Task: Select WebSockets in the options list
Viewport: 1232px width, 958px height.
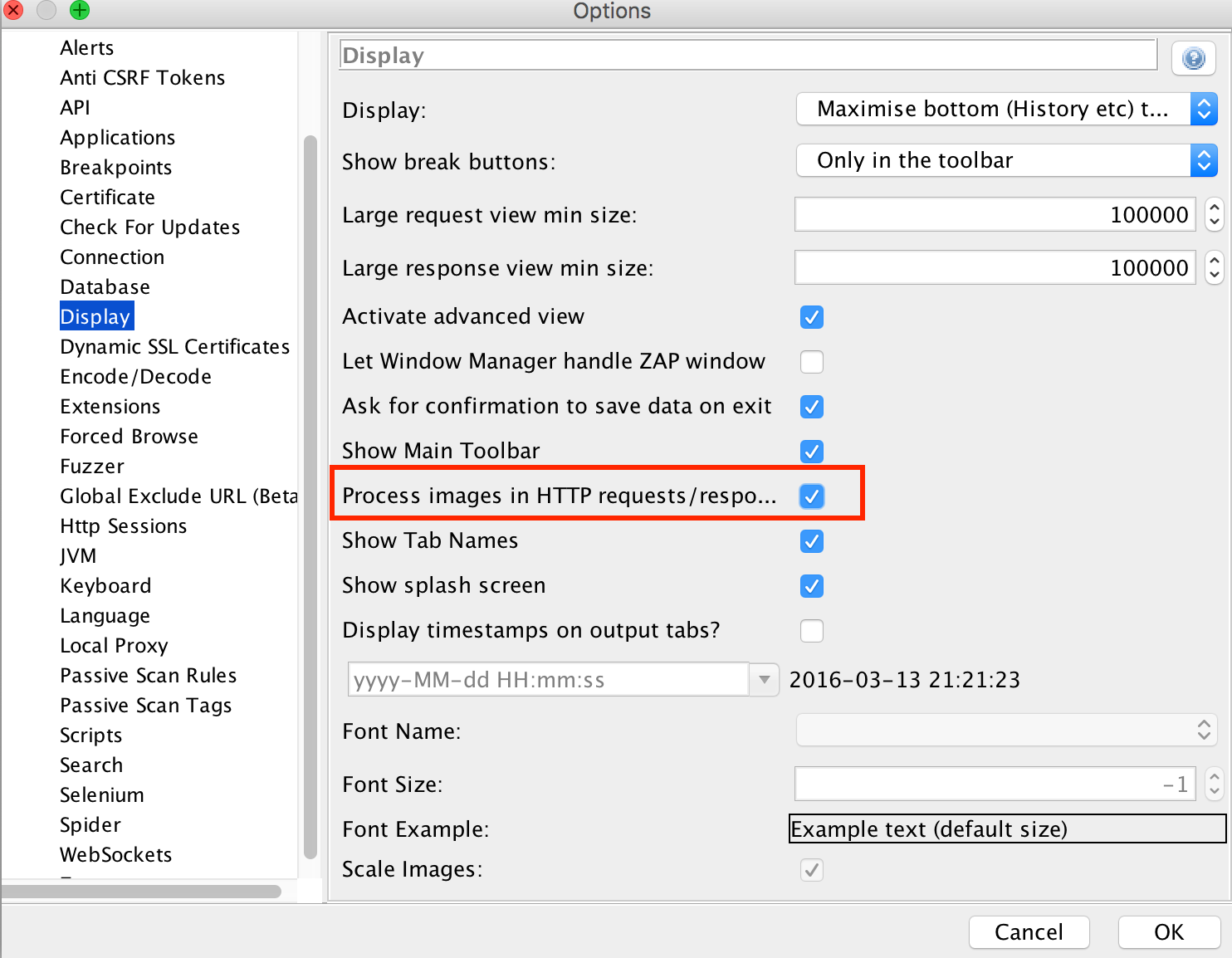Action: coord(115,854)
